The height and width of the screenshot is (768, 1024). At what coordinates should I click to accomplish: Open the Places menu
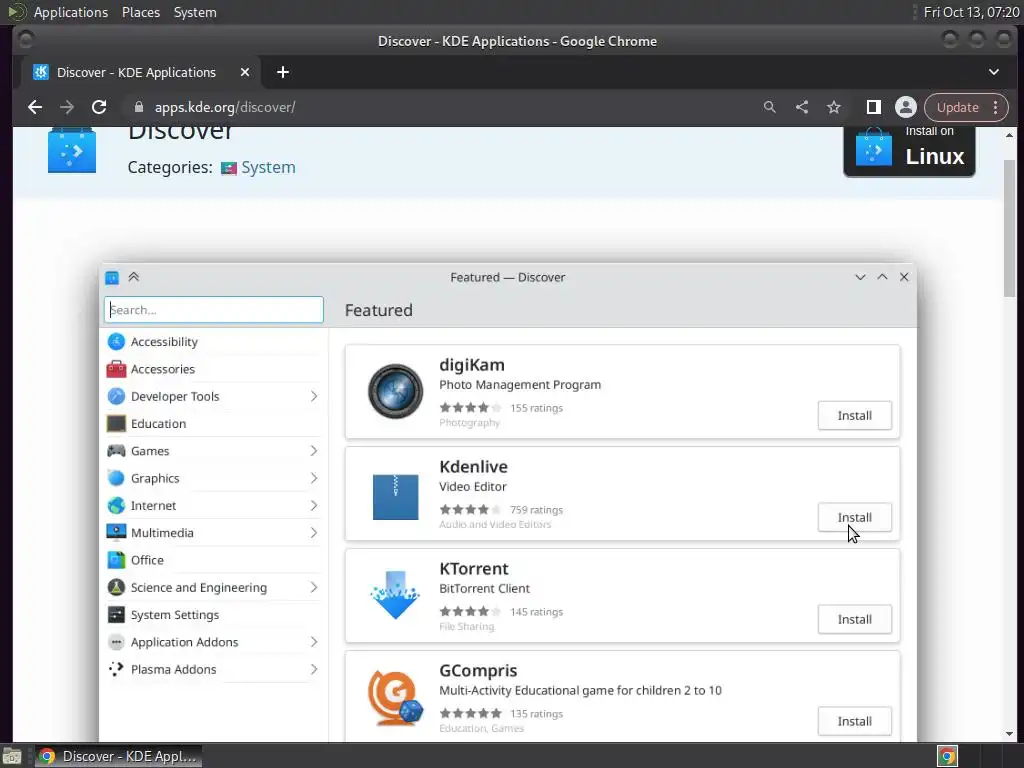(x=140, y=12)
